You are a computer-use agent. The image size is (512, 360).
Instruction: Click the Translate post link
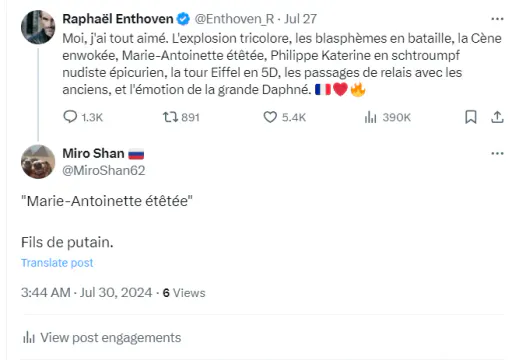click(57, 263)
